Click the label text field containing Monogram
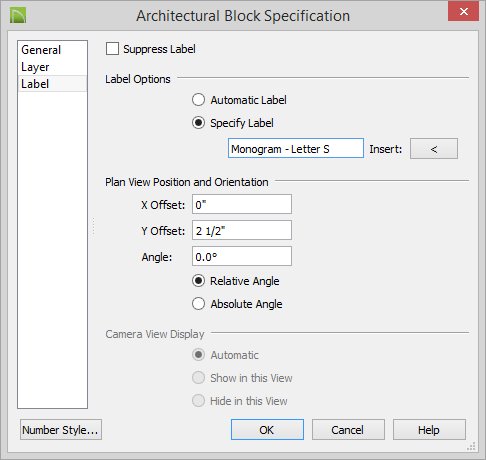 296,148
